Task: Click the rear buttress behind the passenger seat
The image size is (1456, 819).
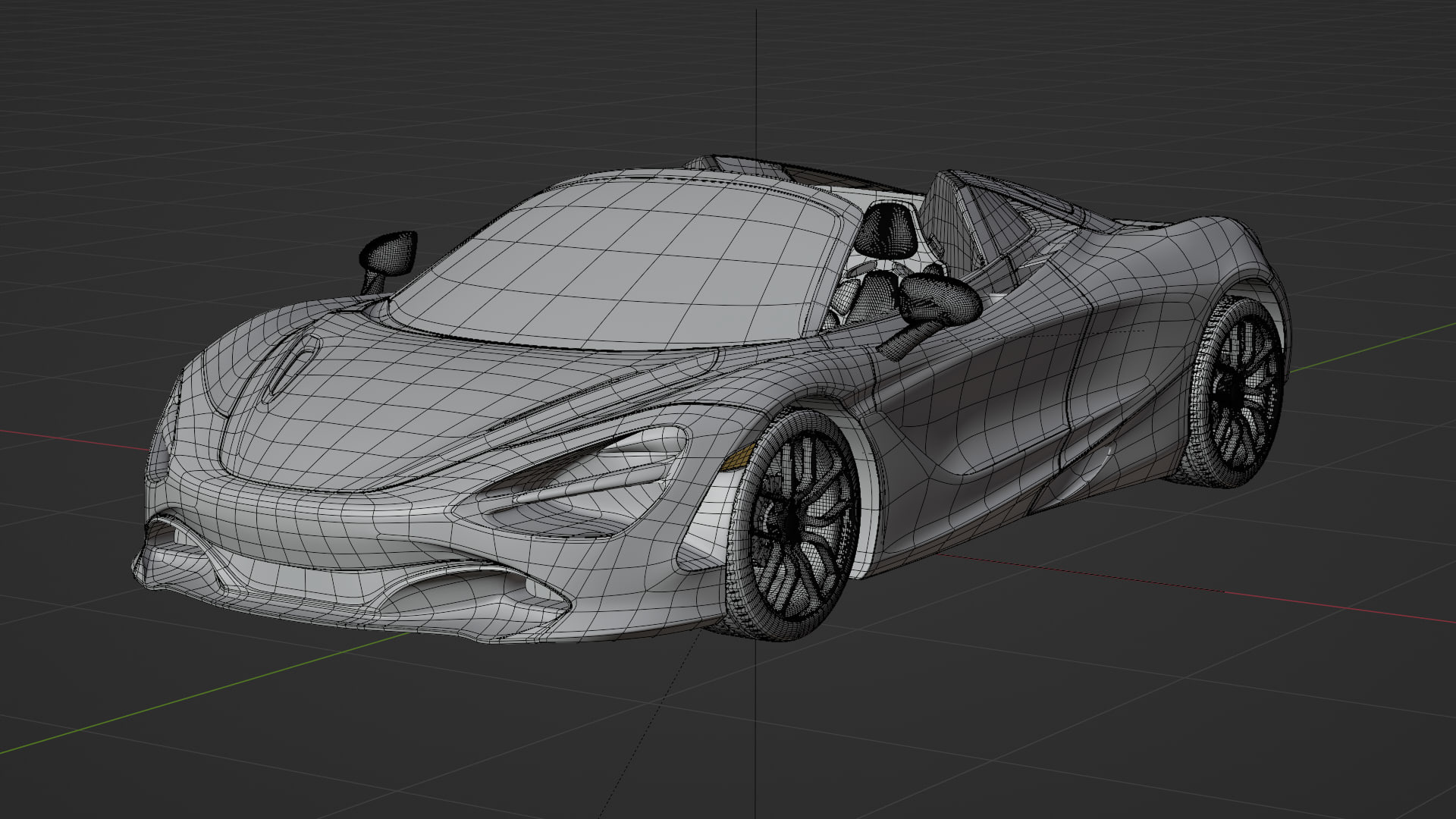Action: click(978, 220)
